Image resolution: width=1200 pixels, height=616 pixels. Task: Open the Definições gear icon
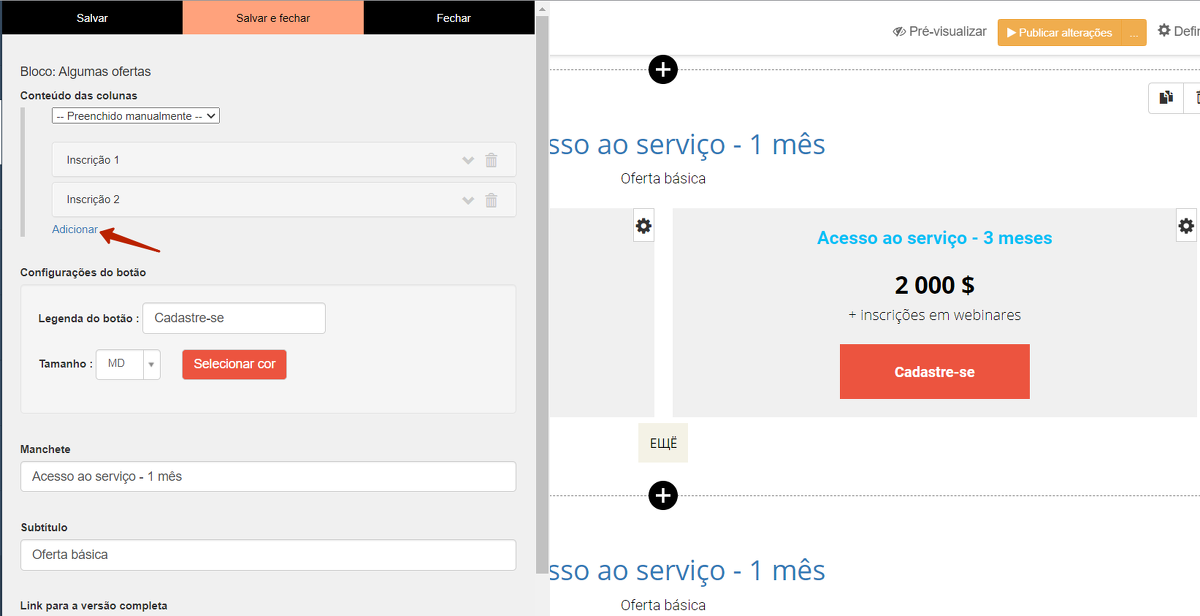(1164, 31)
